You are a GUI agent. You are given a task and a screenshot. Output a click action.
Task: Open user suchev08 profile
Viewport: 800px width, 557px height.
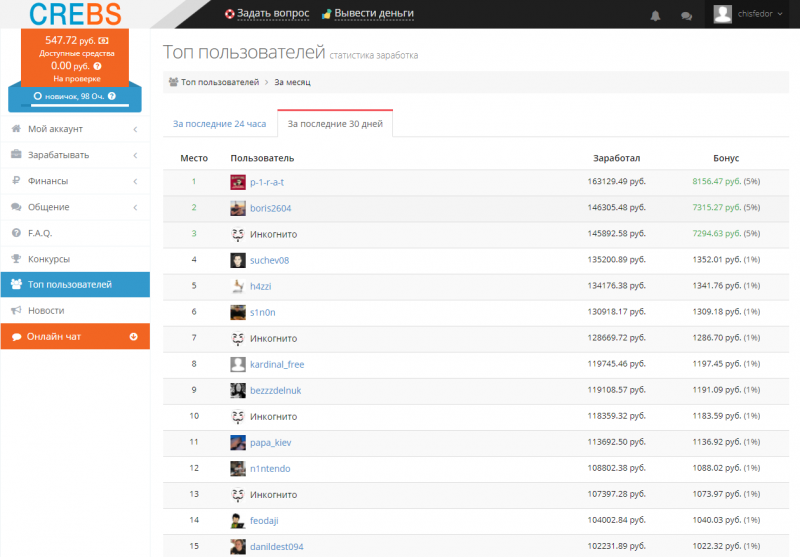point(269,260)
